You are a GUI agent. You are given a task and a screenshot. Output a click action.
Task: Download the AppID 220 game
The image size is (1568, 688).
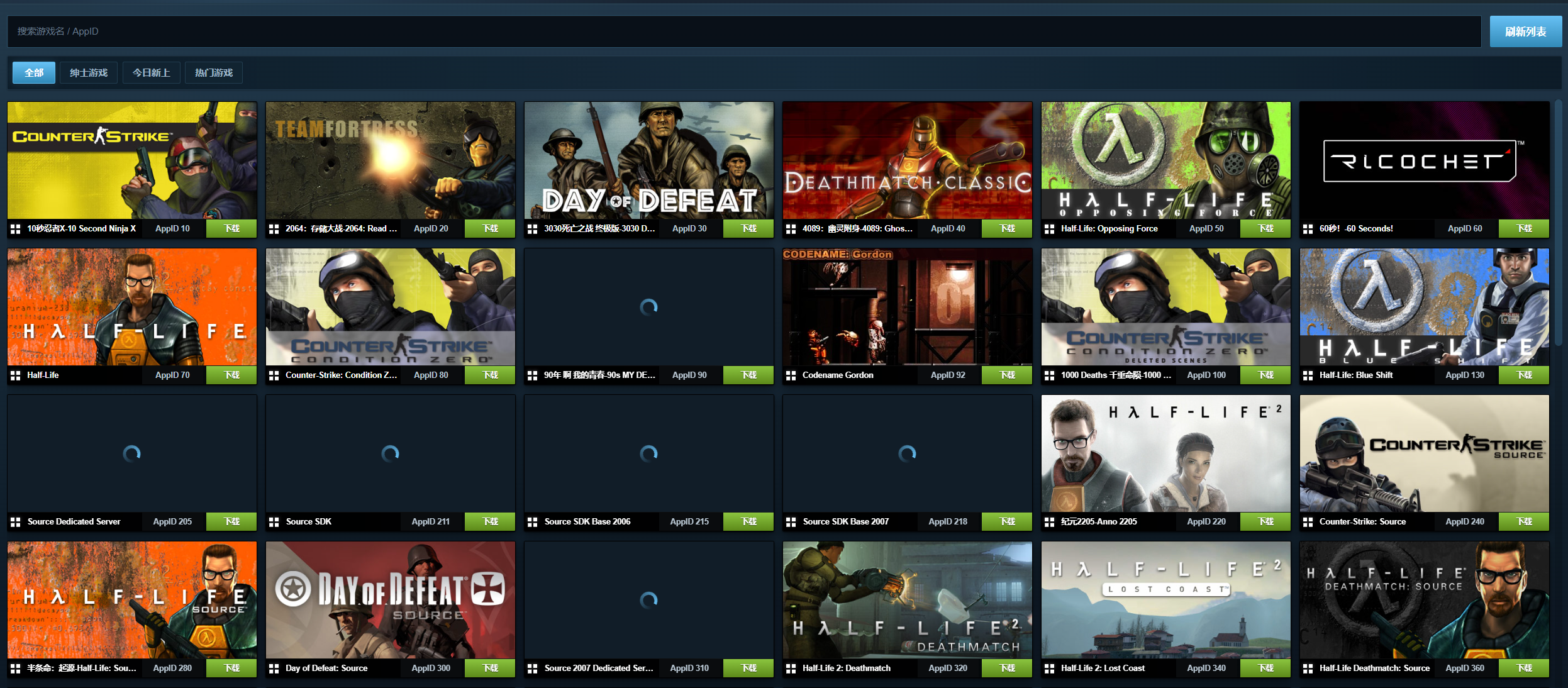click(1266, 521)
